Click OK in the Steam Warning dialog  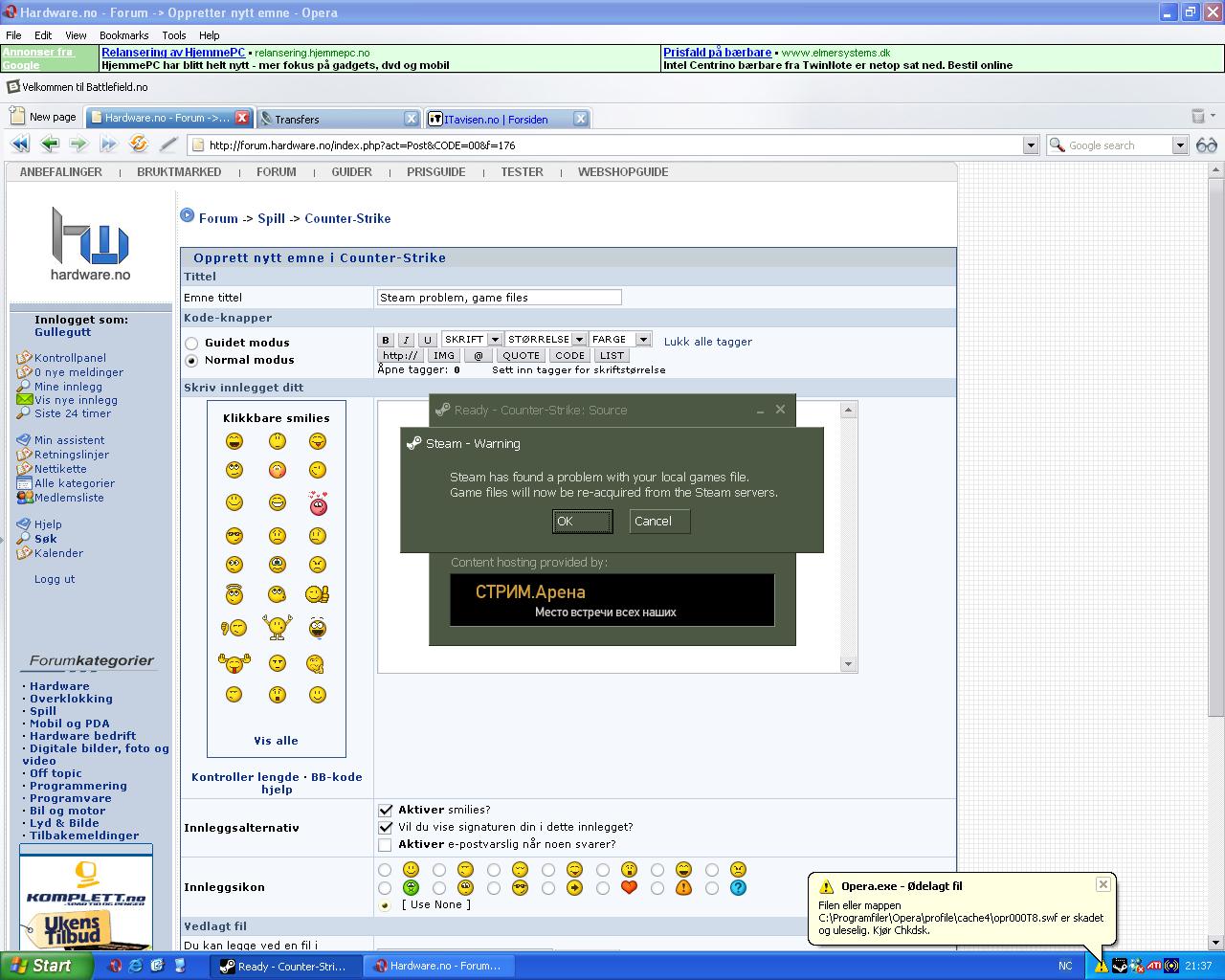point(583,522)
